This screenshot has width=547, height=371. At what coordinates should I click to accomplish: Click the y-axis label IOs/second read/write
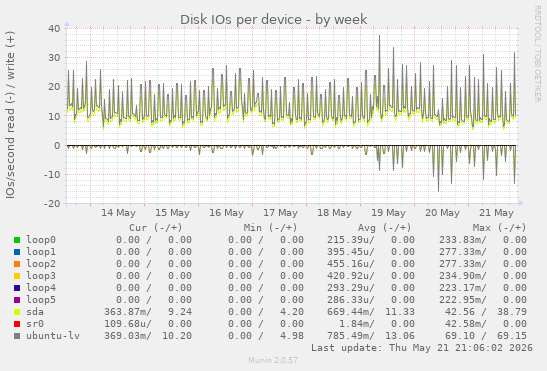coord(10,115)
